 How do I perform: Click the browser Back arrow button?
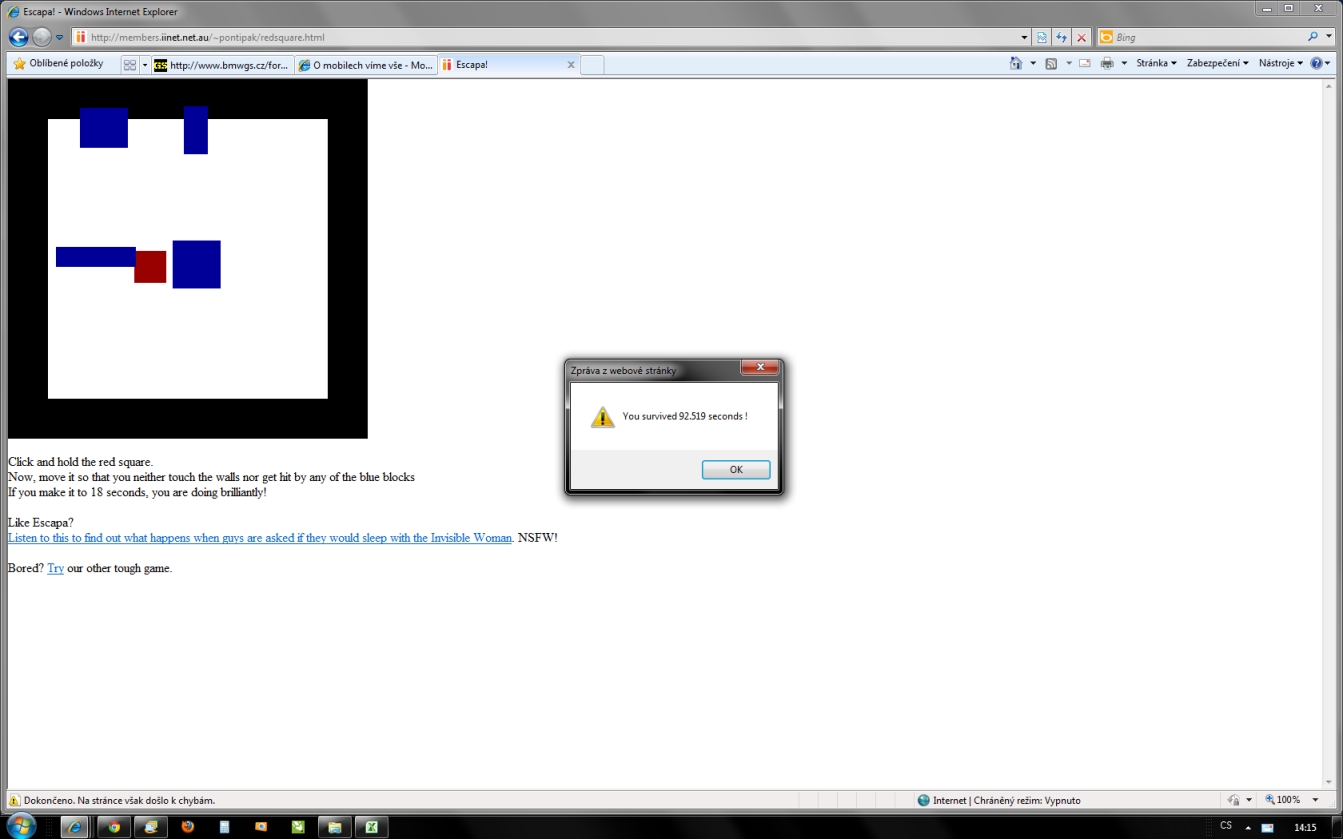coord(18,37)
